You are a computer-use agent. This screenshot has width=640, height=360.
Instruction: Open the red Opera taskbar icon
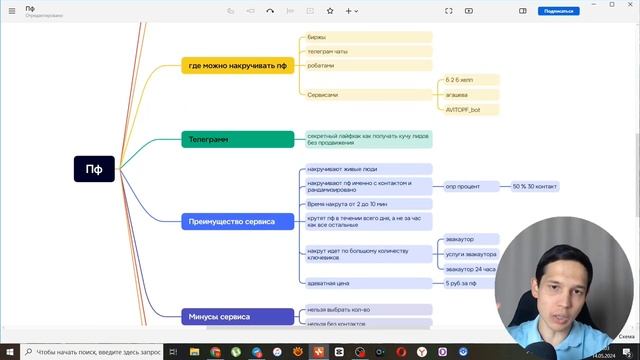tap(401, 352)
